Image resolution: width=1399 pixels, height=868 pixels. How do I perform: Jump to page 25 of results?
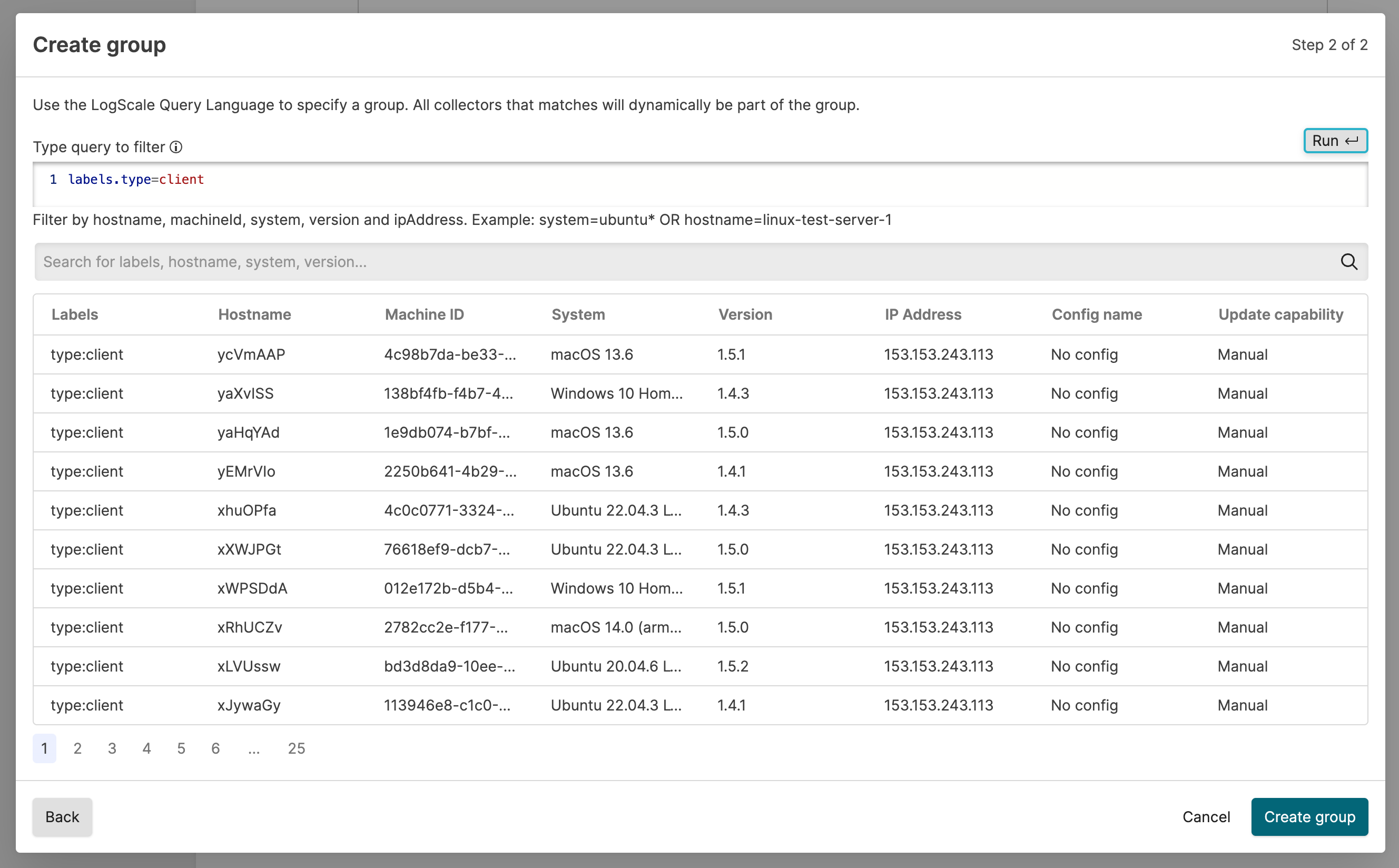point(296,748)
